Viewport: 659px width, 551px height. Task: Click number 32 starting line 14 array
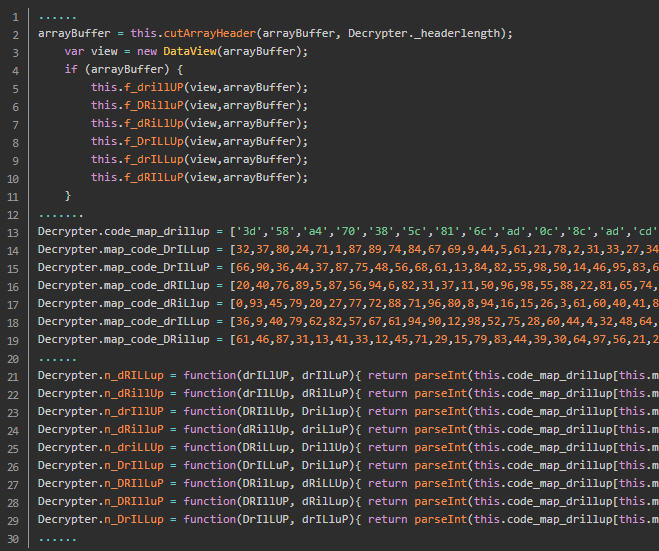point(243,249)
